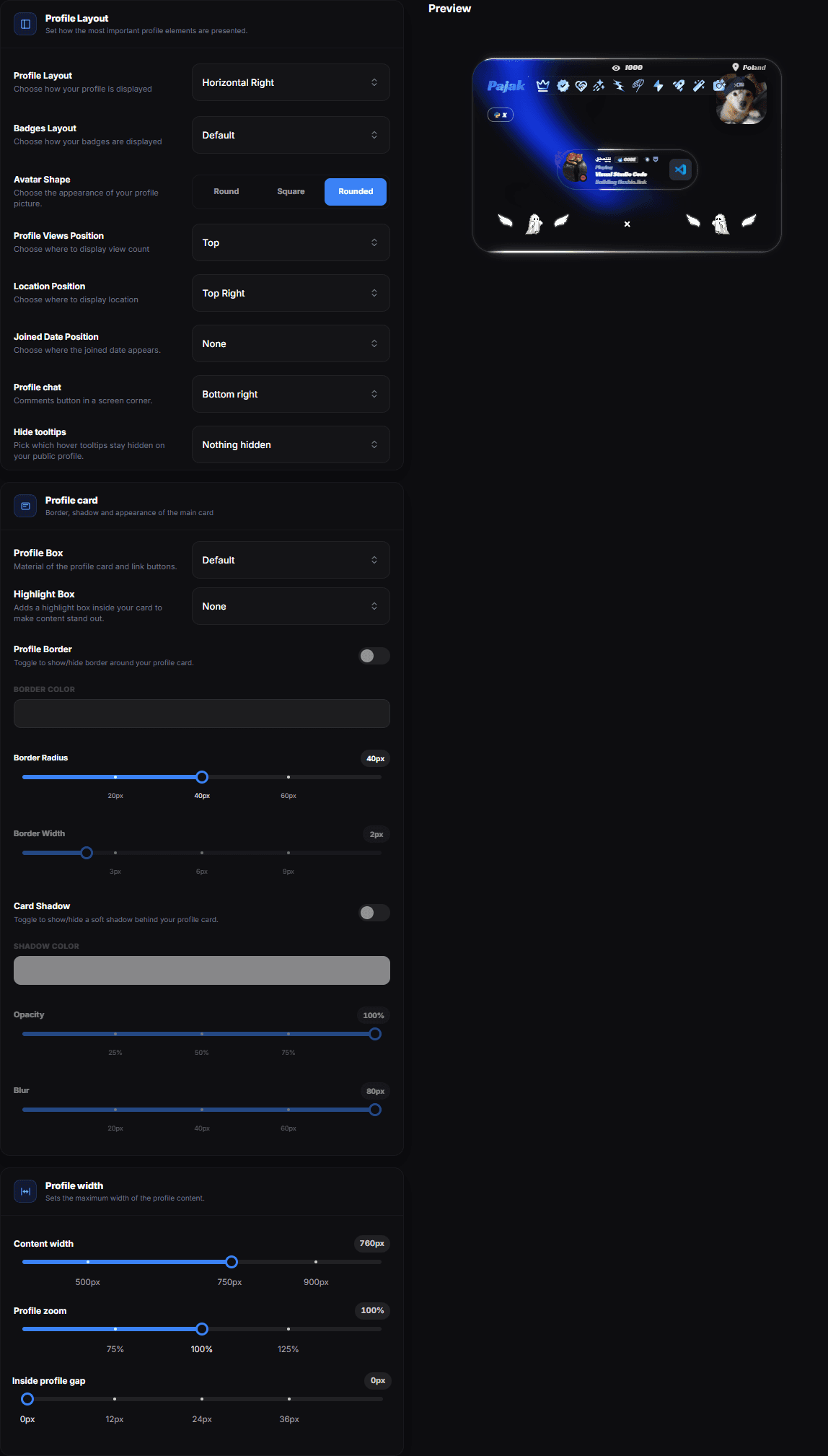Image resolution: width=828 pixels, height=1456 pixels.
Task: Click the 125% tick on Profile zoom
Action: coord(289,1329)
